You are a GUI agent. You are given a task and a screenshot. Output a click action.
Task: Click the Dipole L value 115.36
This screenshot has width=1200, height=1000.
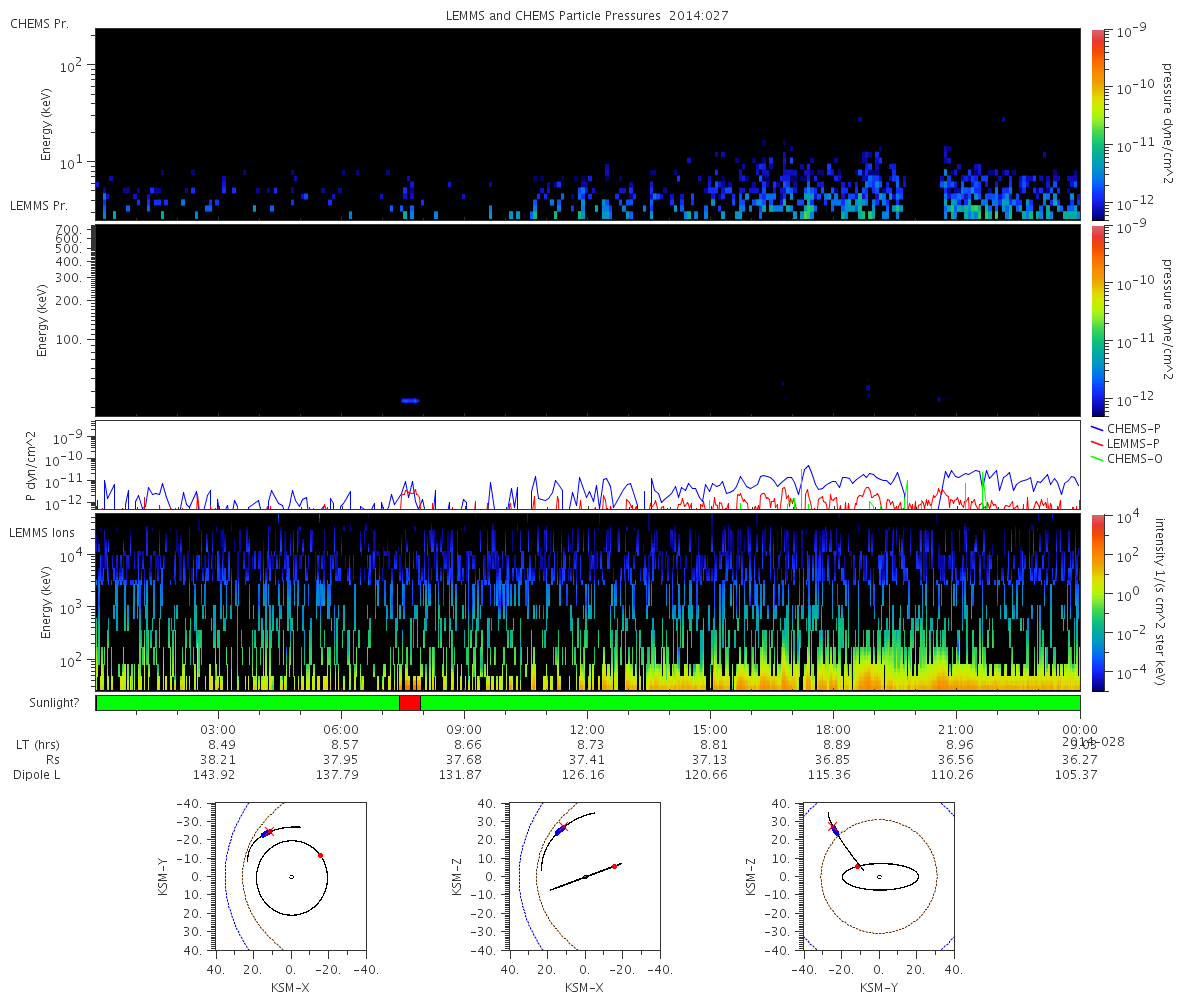click(x=830, y=775)
